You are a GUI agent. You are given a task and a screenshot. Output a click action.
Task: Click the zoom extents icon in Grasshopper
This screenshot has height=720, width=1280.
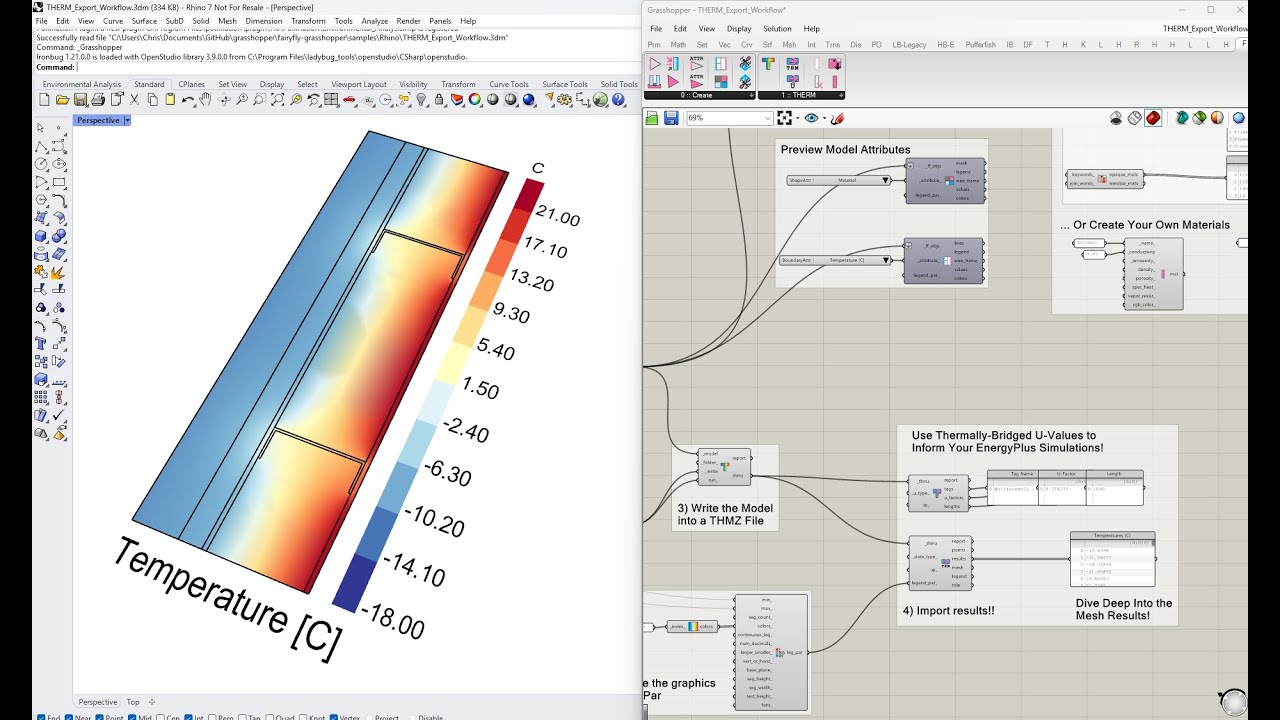coord(785,118)
